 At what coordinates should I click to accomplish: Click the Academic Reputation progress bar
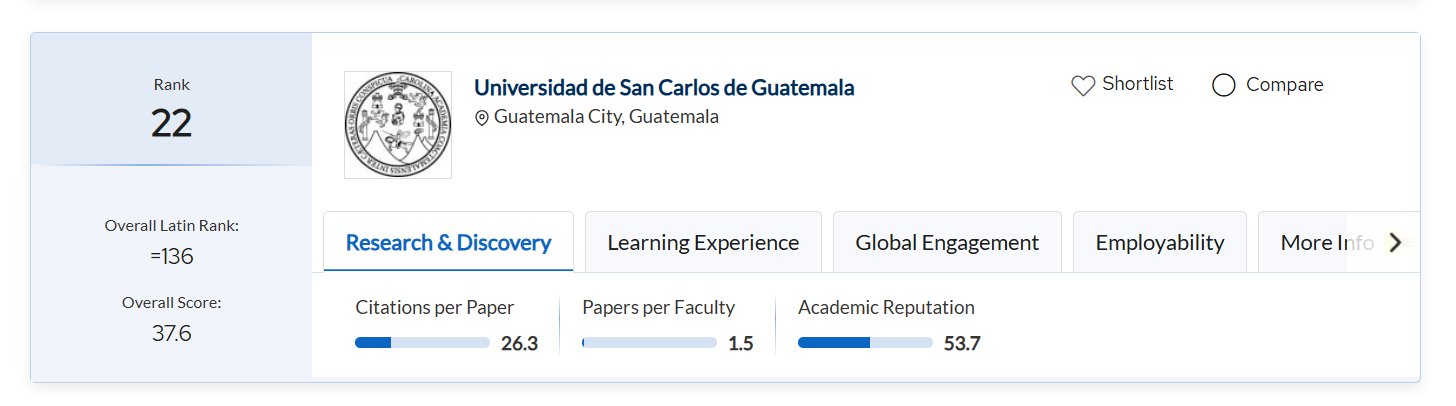pyautogui.click(x=865, y=343)
